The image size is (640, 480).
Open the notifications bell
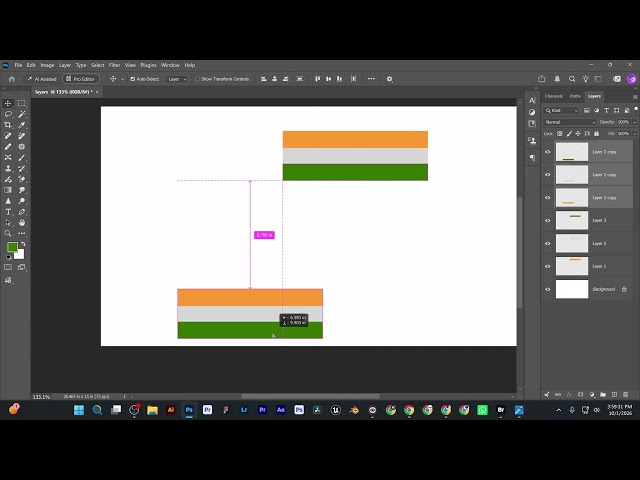[557, 79]
